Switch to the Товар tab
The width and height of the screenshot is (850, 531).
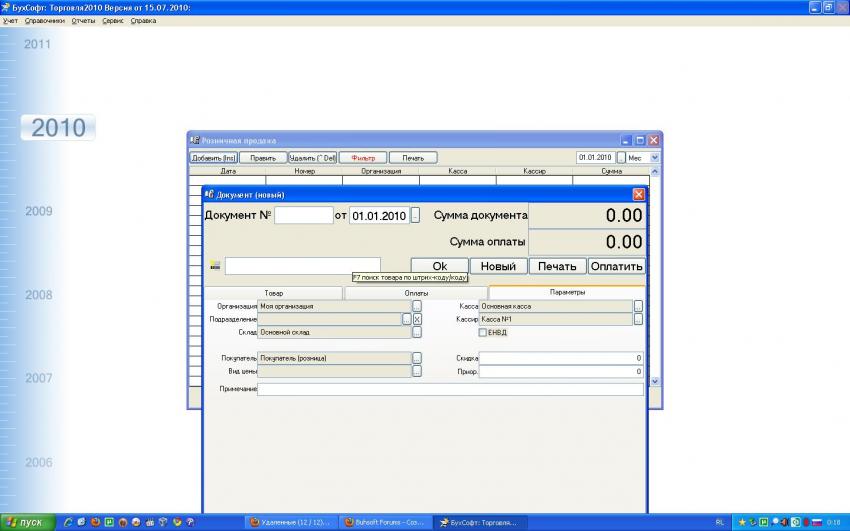pos(273,293)
